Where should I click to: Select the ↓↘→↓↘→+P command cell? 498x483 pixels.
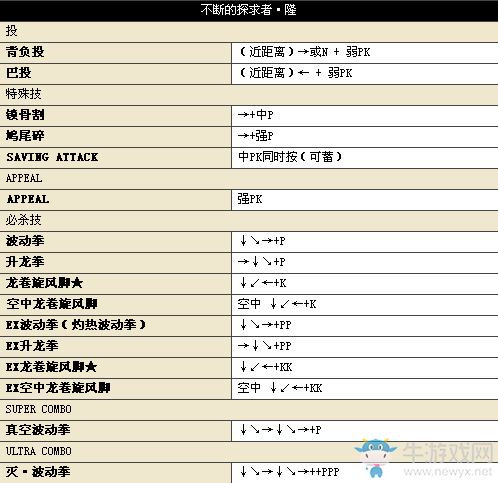365,430
